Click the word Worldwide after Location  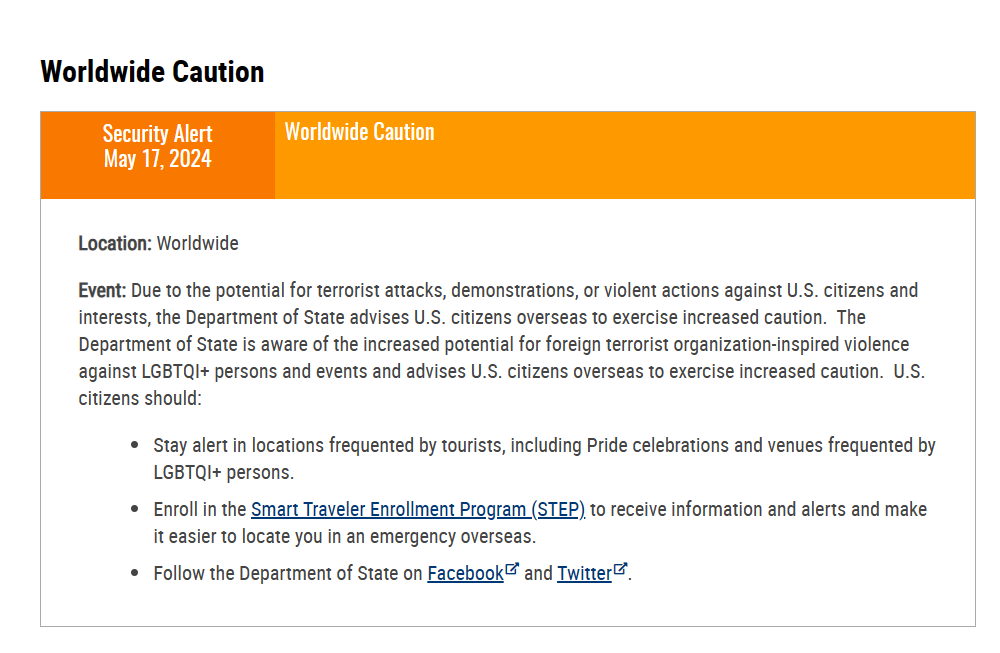pos(198,243)
